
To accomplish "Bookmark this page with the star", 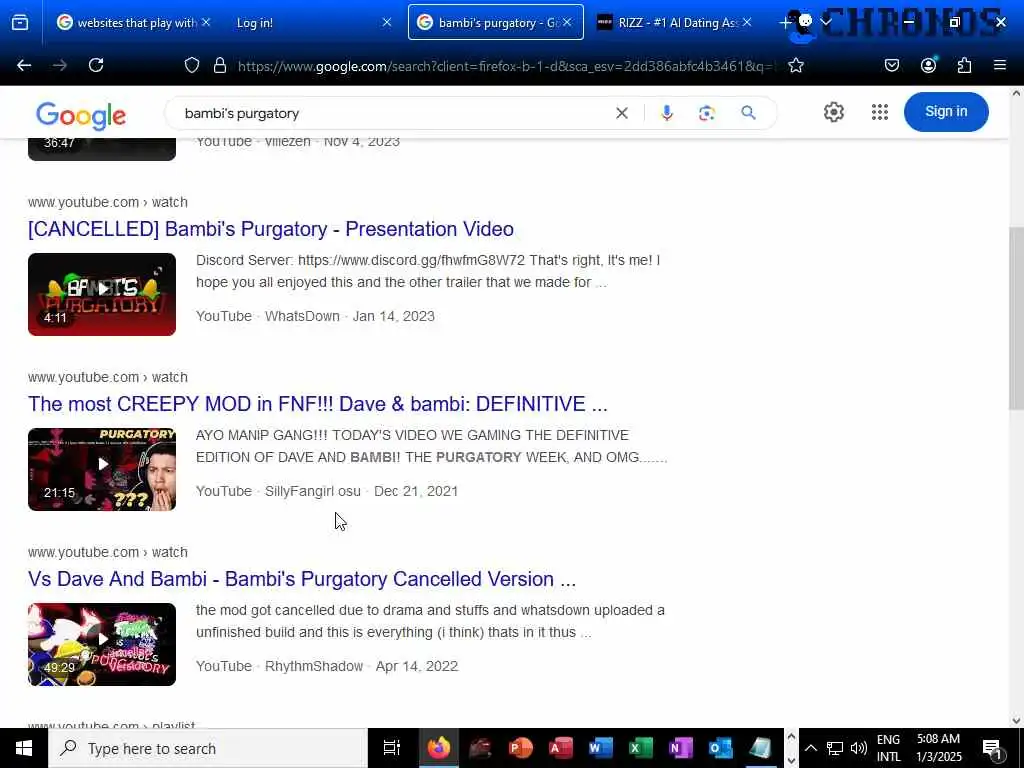I will click(795, 65).
